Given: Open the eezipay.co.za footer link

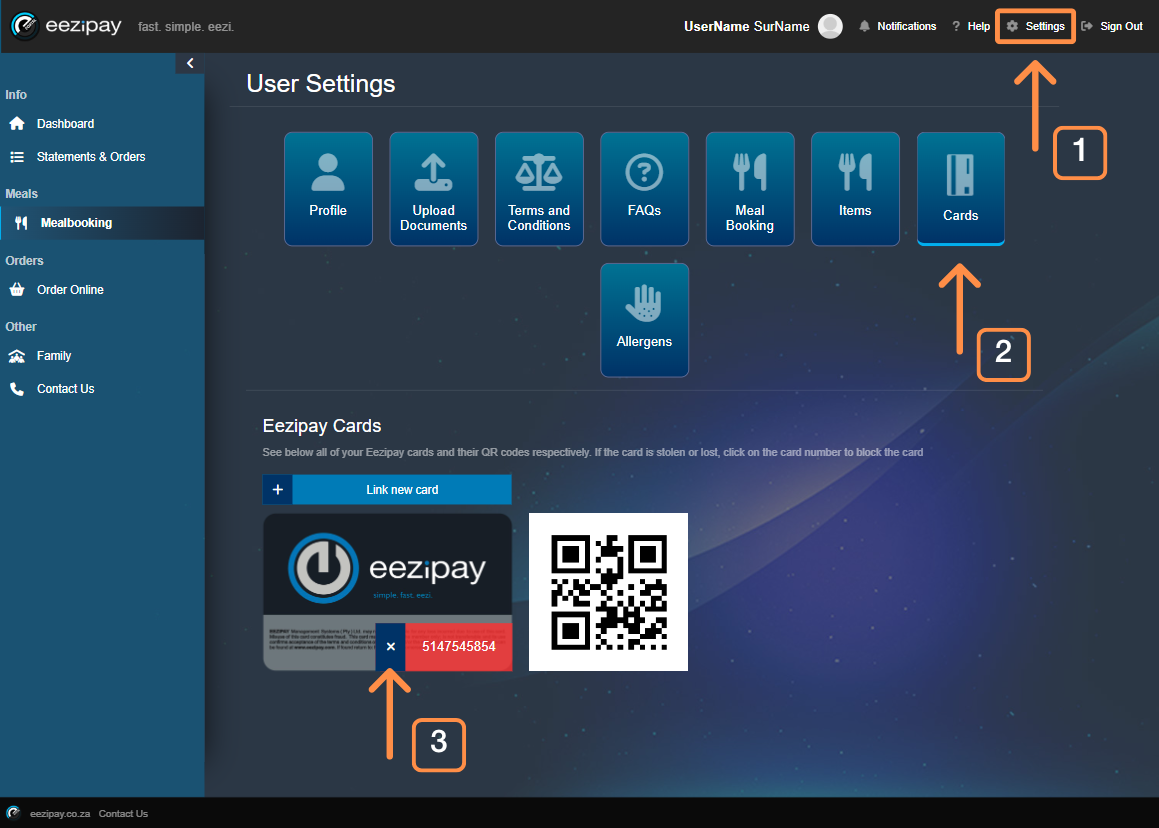Looking at the screenshot, I should tap(60, 814).
